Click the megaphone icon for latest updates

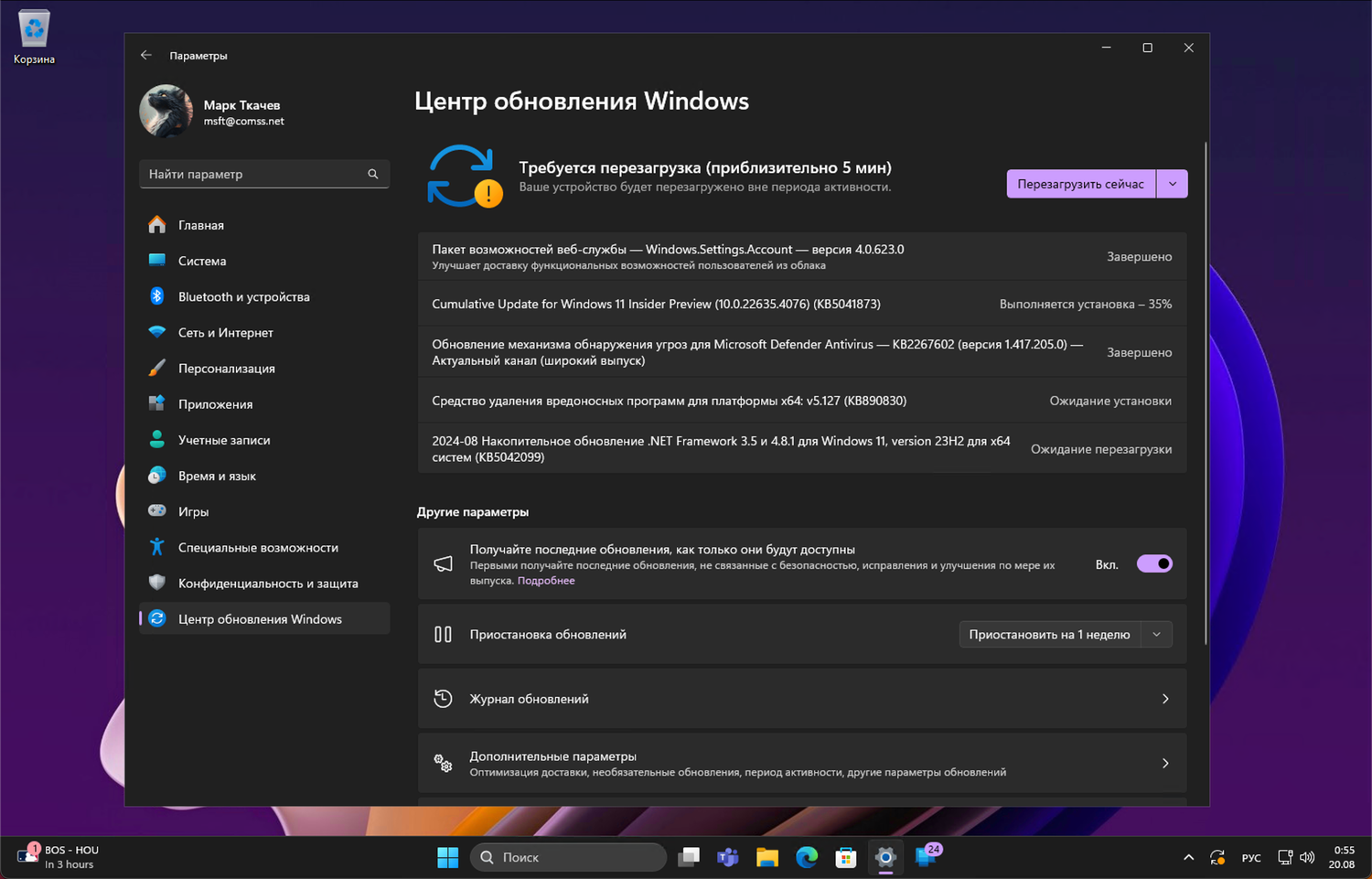(x=443, y=563)
